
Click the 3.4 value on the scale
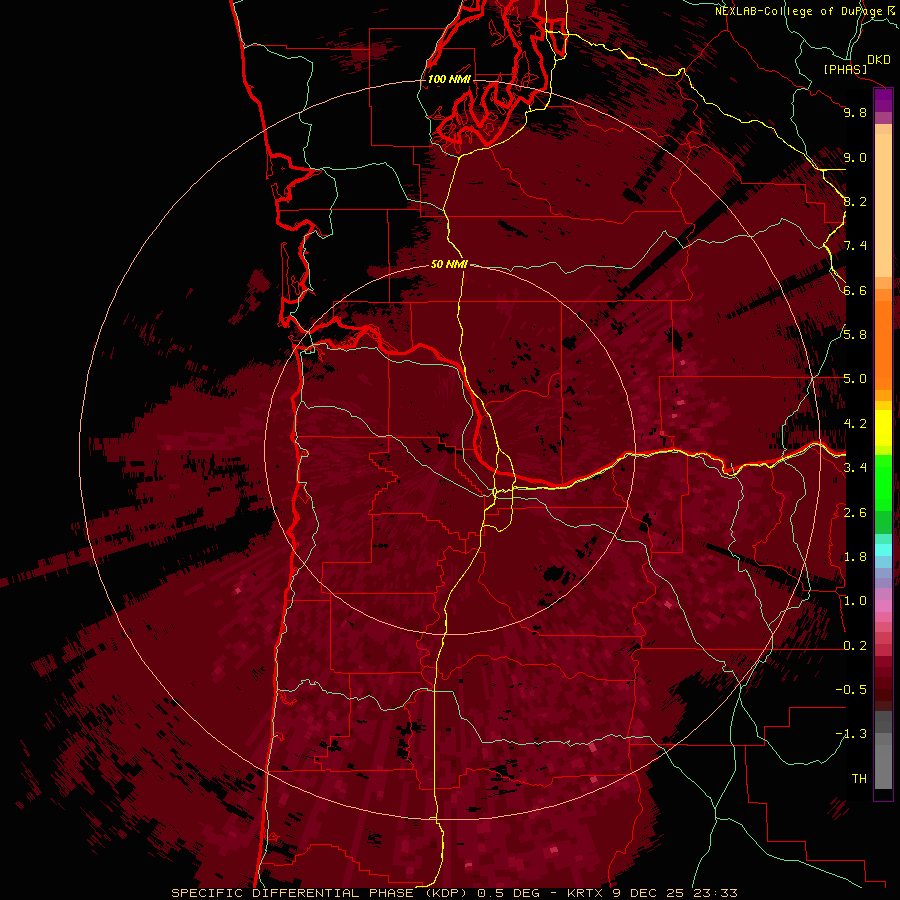(x=855, y=467)
